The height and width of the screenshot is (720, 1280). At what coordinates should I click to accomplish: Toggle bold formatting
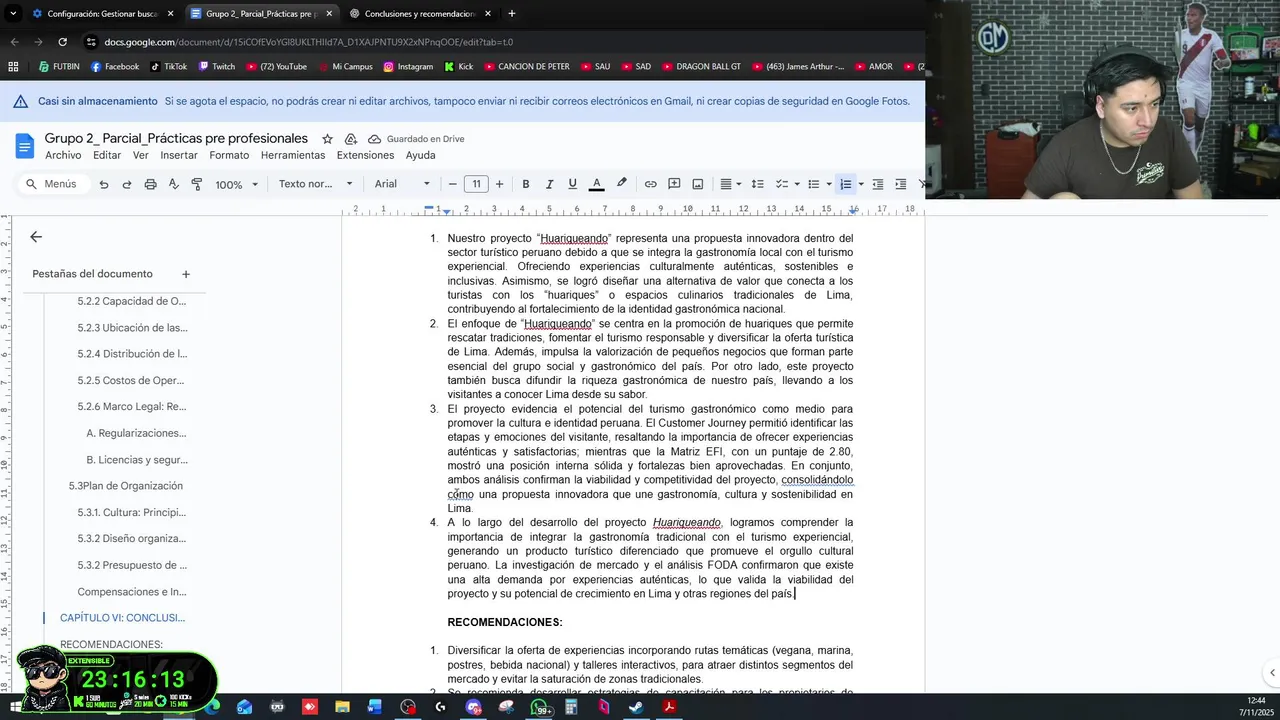526,184
